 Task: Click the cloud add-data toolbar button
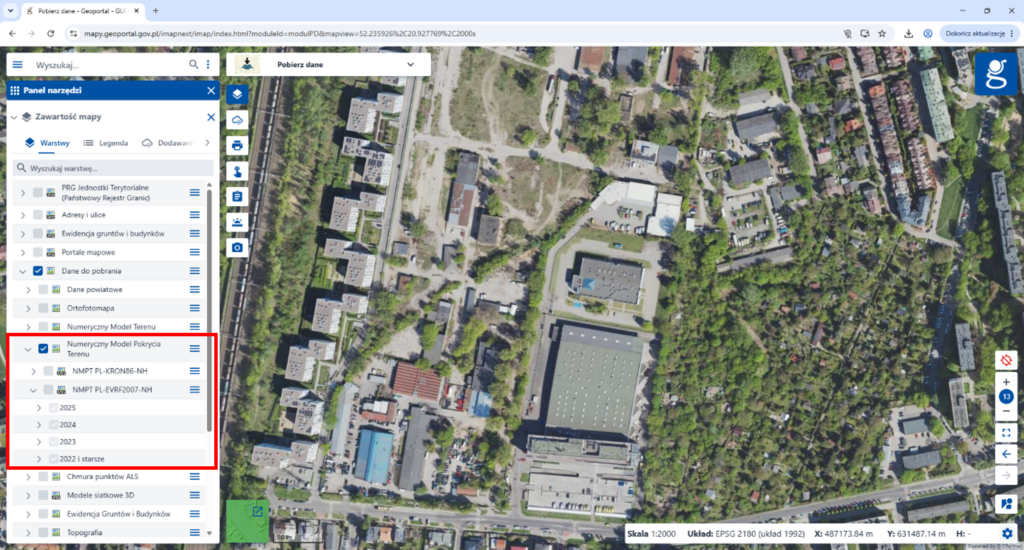click(x=237, y=120)
